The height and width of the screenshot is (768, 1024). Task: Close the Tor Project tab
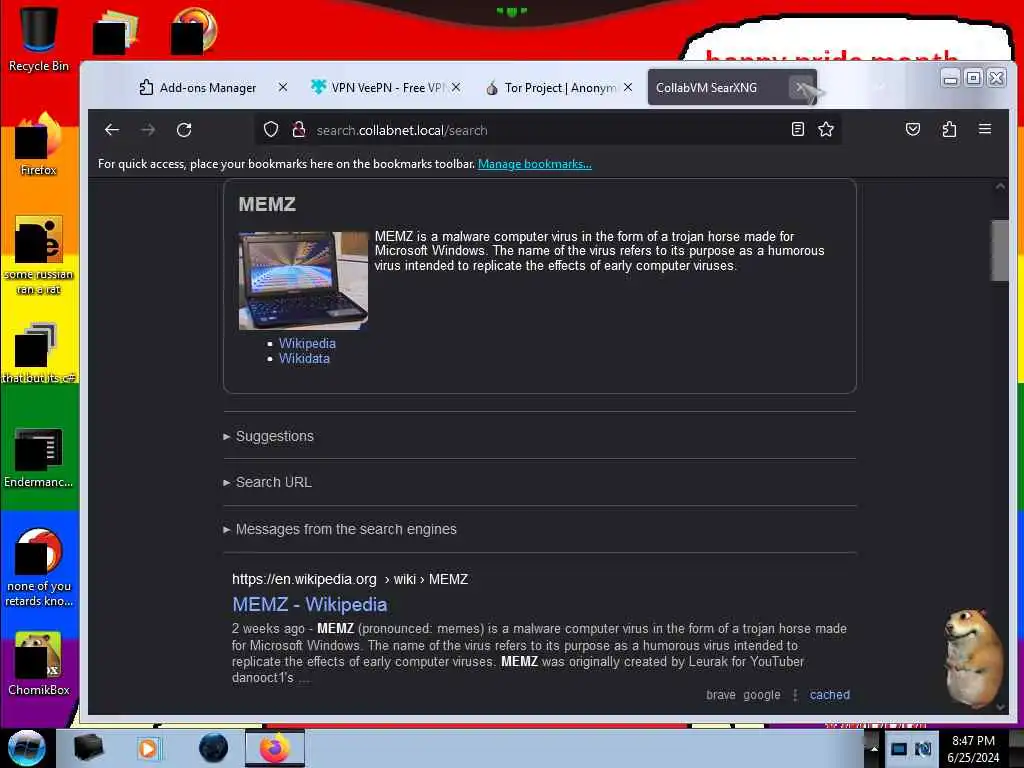(628, 87)
